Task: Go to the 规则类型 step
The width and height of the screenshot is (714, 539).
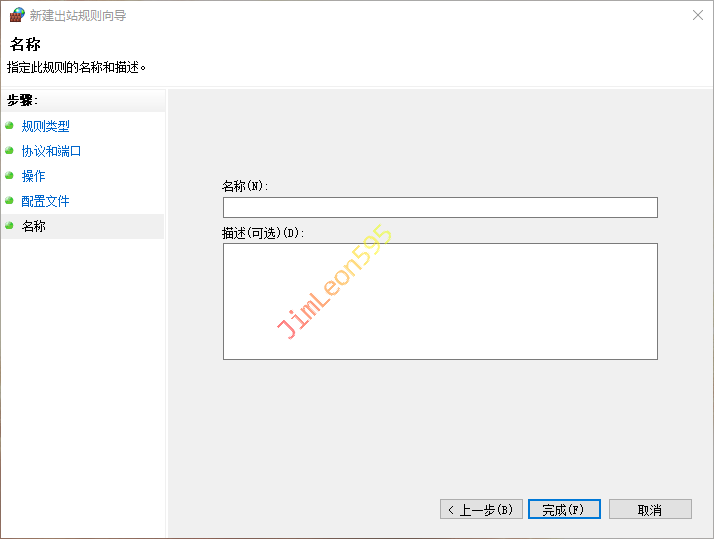Action: (x=45, y=126)
